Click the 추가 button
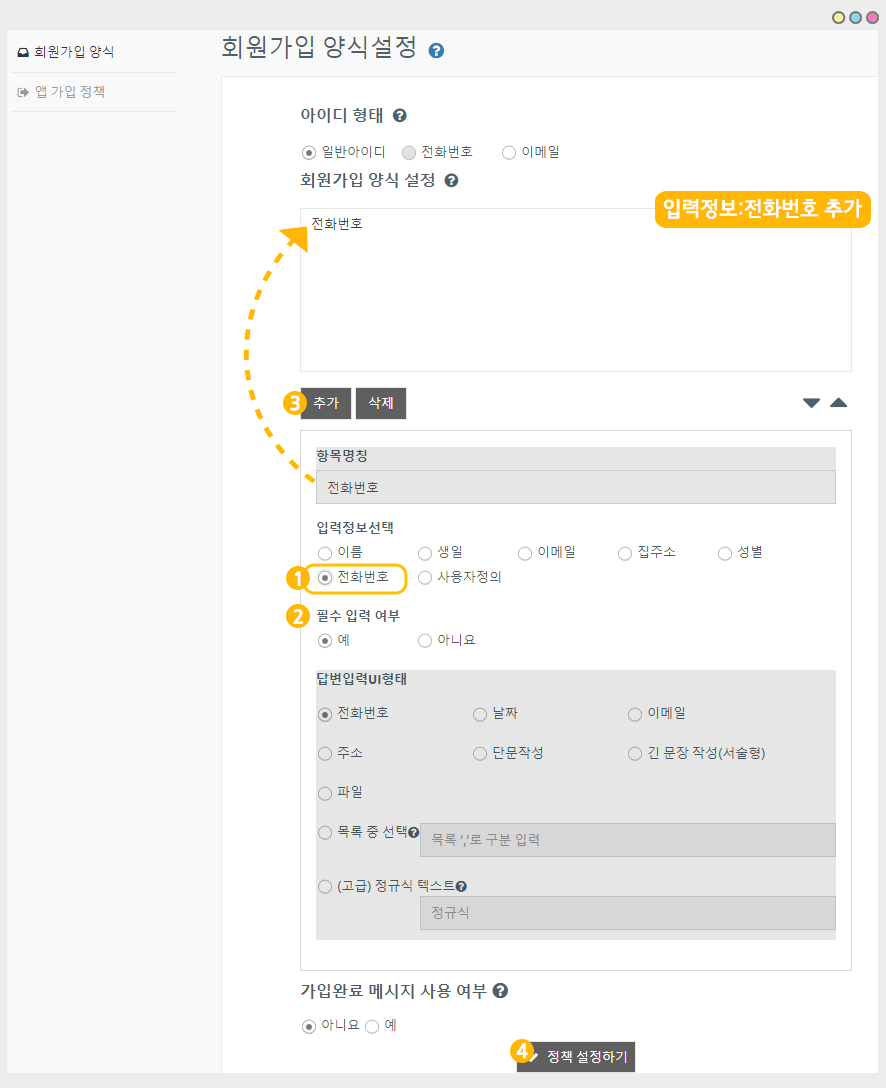The image size is (886, 1088). pos(326,403)
